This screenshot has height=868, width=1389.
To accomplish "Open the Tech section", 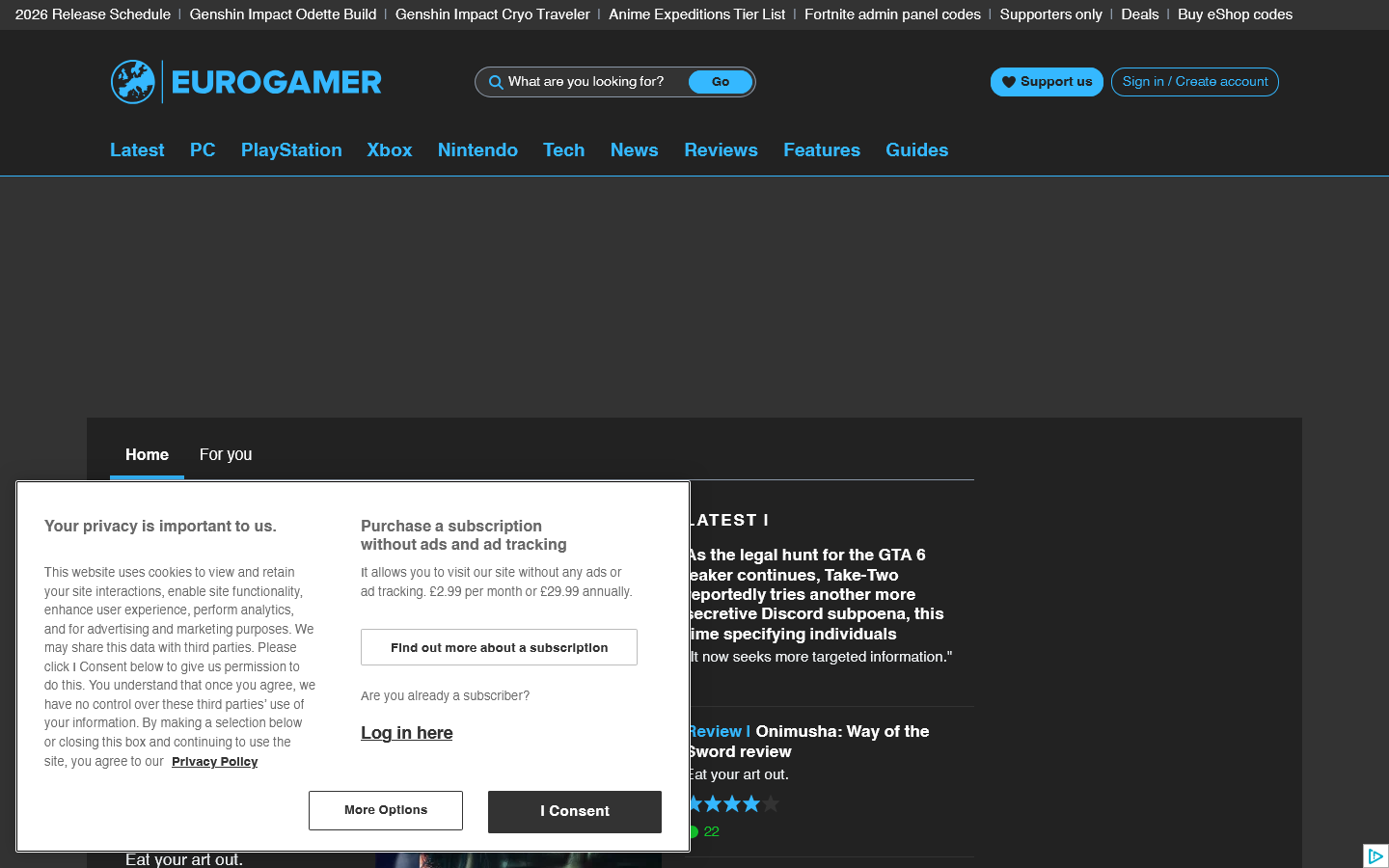I will [x=564, y=149].
